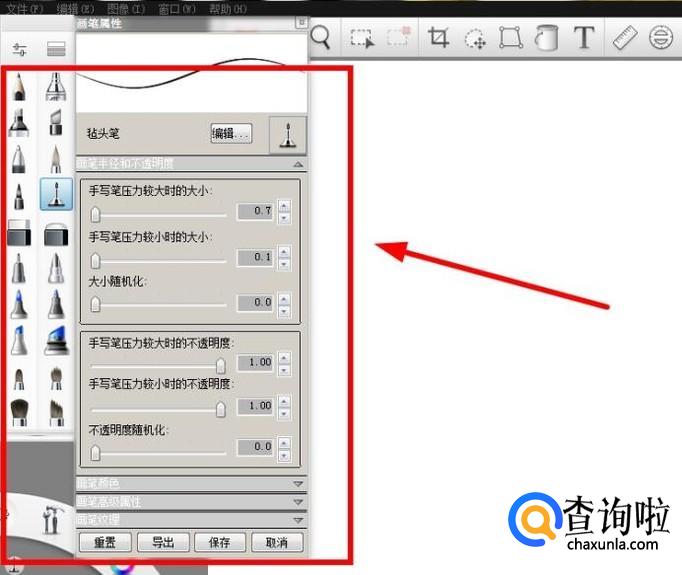This screenshot has height=575, width=682.
Task: Select the pointed paintbrush in the palette
Action: pos(56,159)
